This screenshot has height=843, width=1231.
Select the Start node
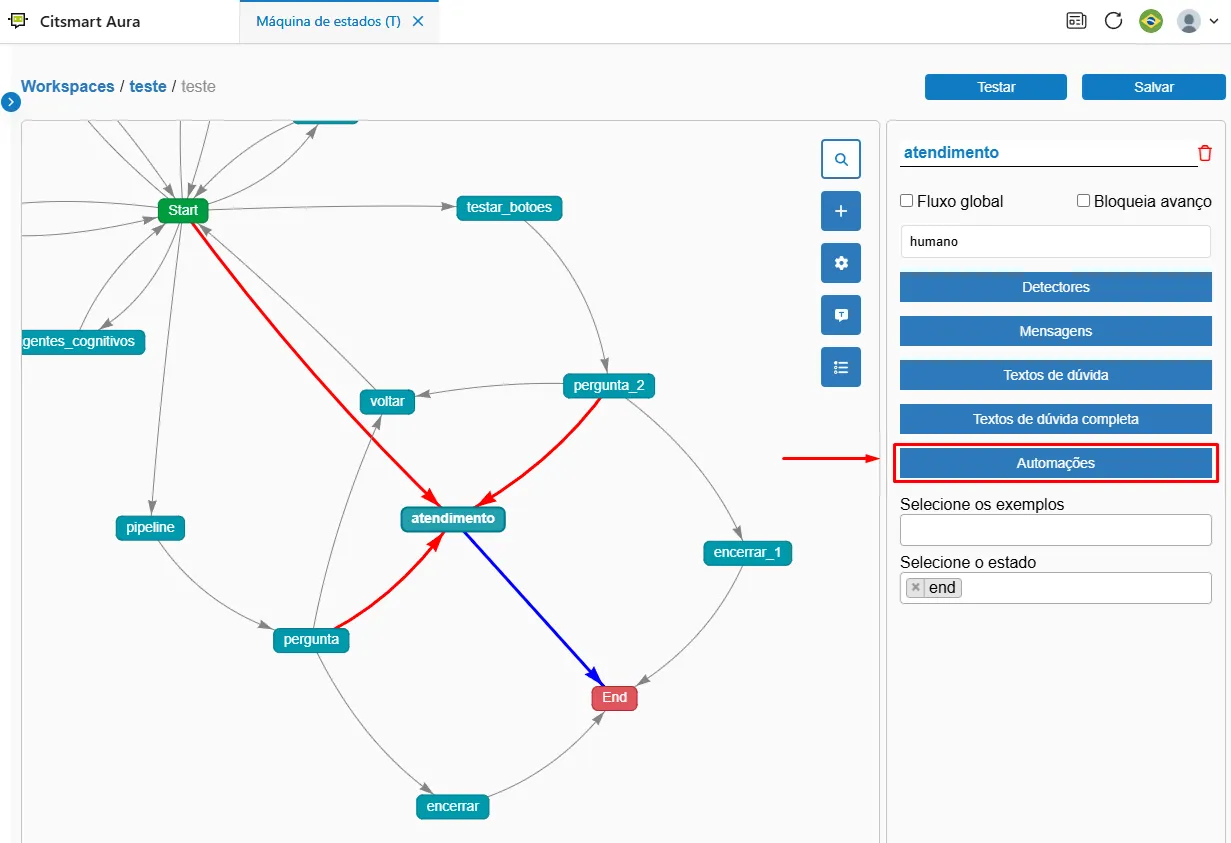point(183,211)
